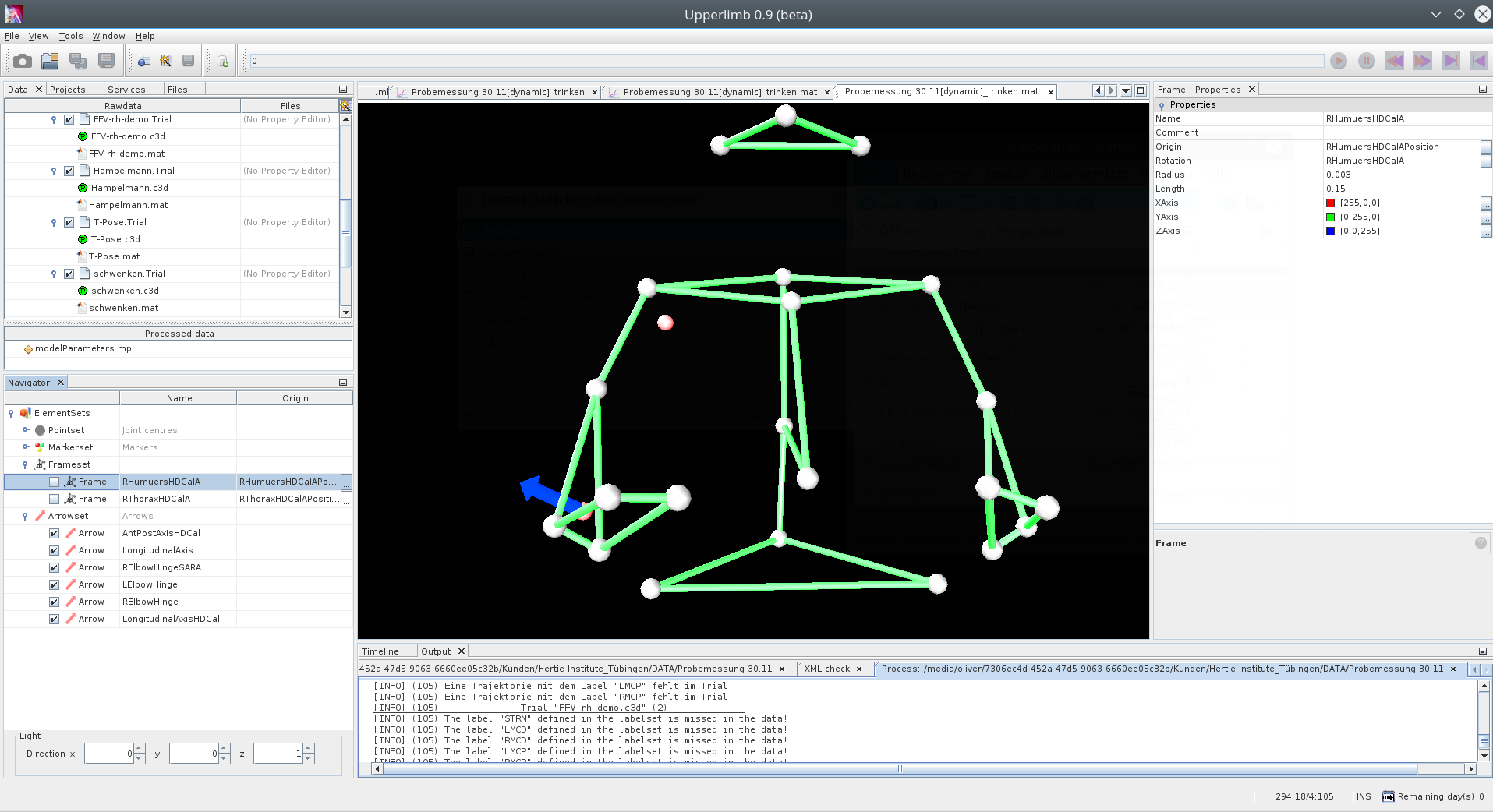Click the open project folder icon
The height and width of the screenshot is (812, 1493).
pos(50,61)
